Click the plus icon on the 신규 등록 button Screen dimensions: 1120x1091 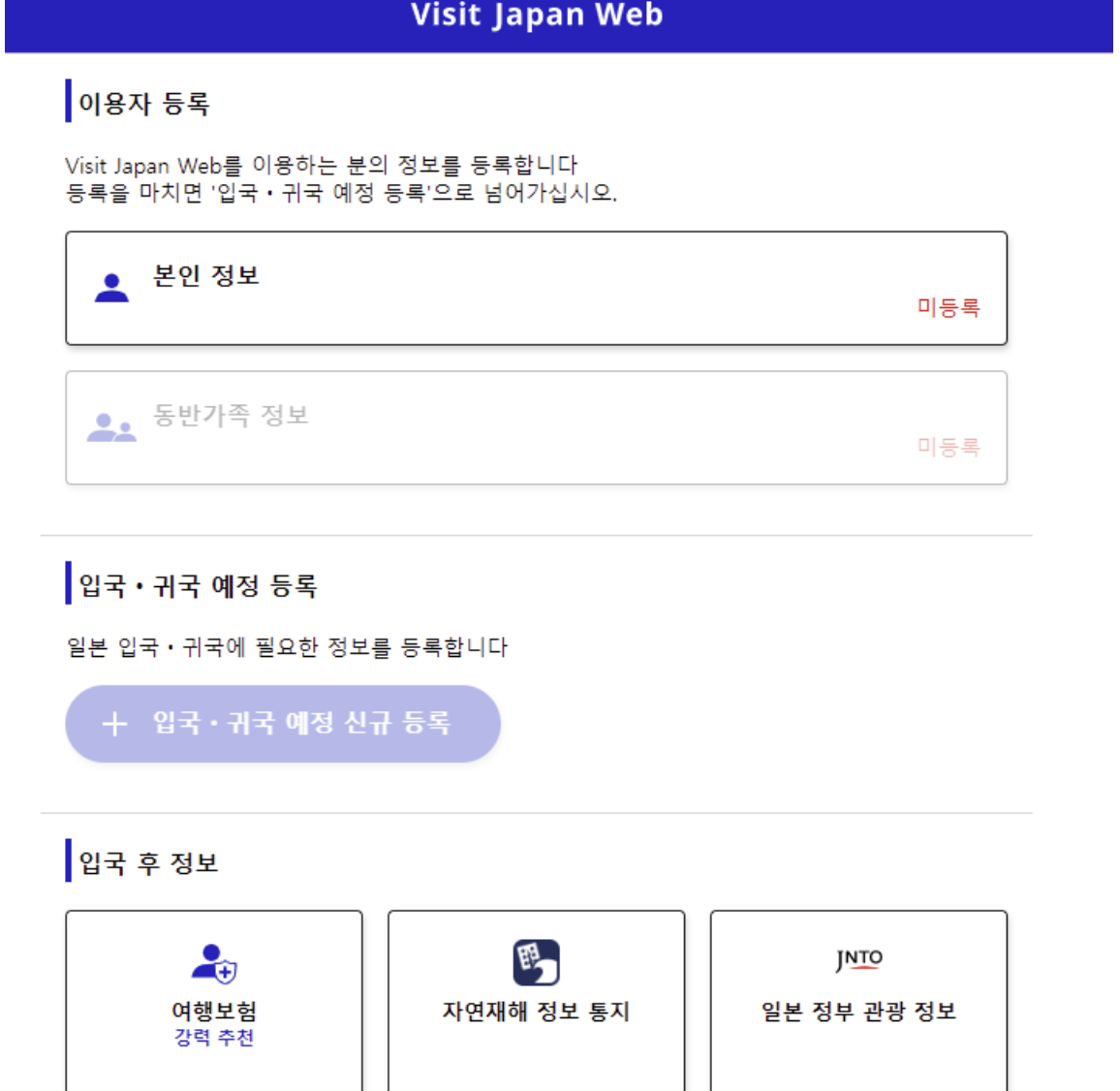114,724
